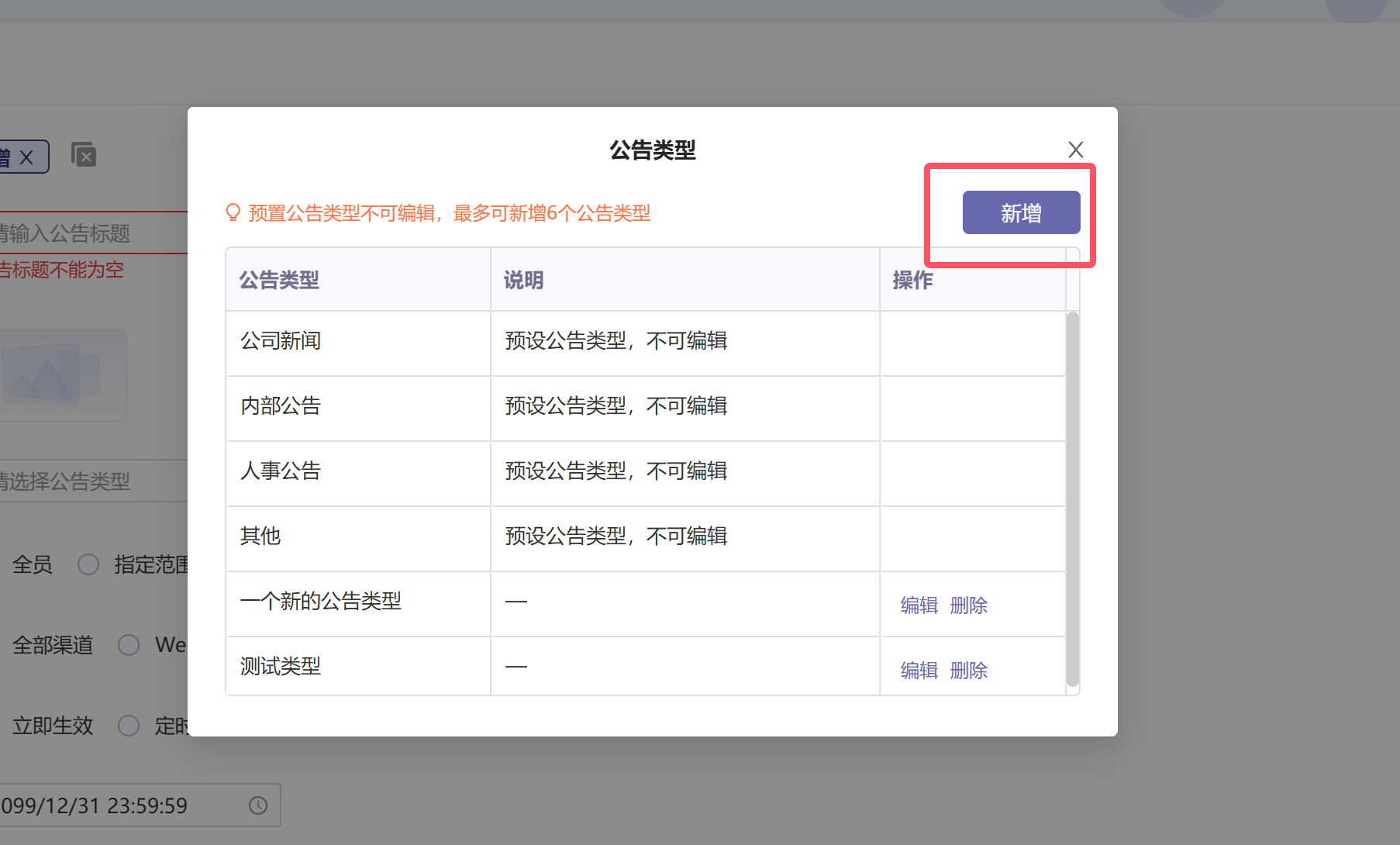Viewport: 1400px width, 845px height.
Task: Close the 公告类型 dialog with the X icon
Action: 1075,150
